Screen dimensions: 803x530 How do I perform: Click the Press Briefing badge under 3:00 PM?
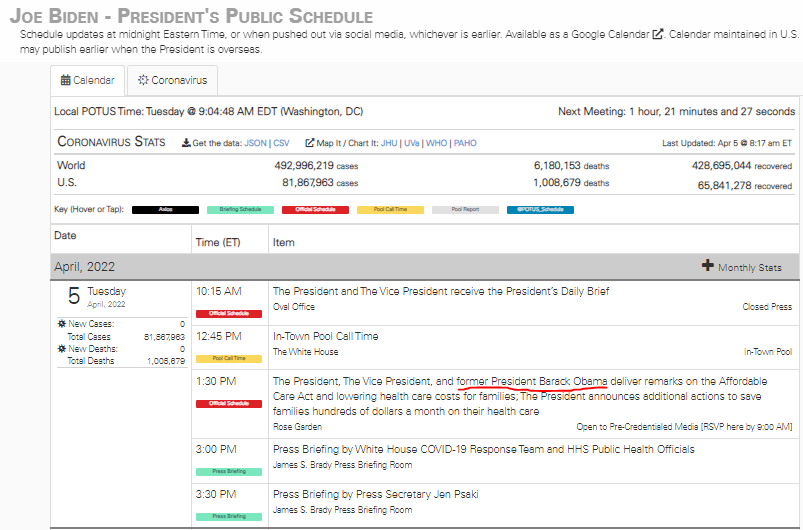(x=229, y=471)
